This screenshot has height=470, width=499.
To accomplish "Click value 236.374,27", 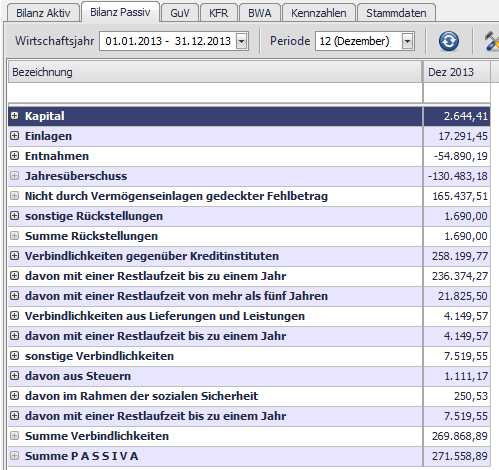I will point(460,276).
